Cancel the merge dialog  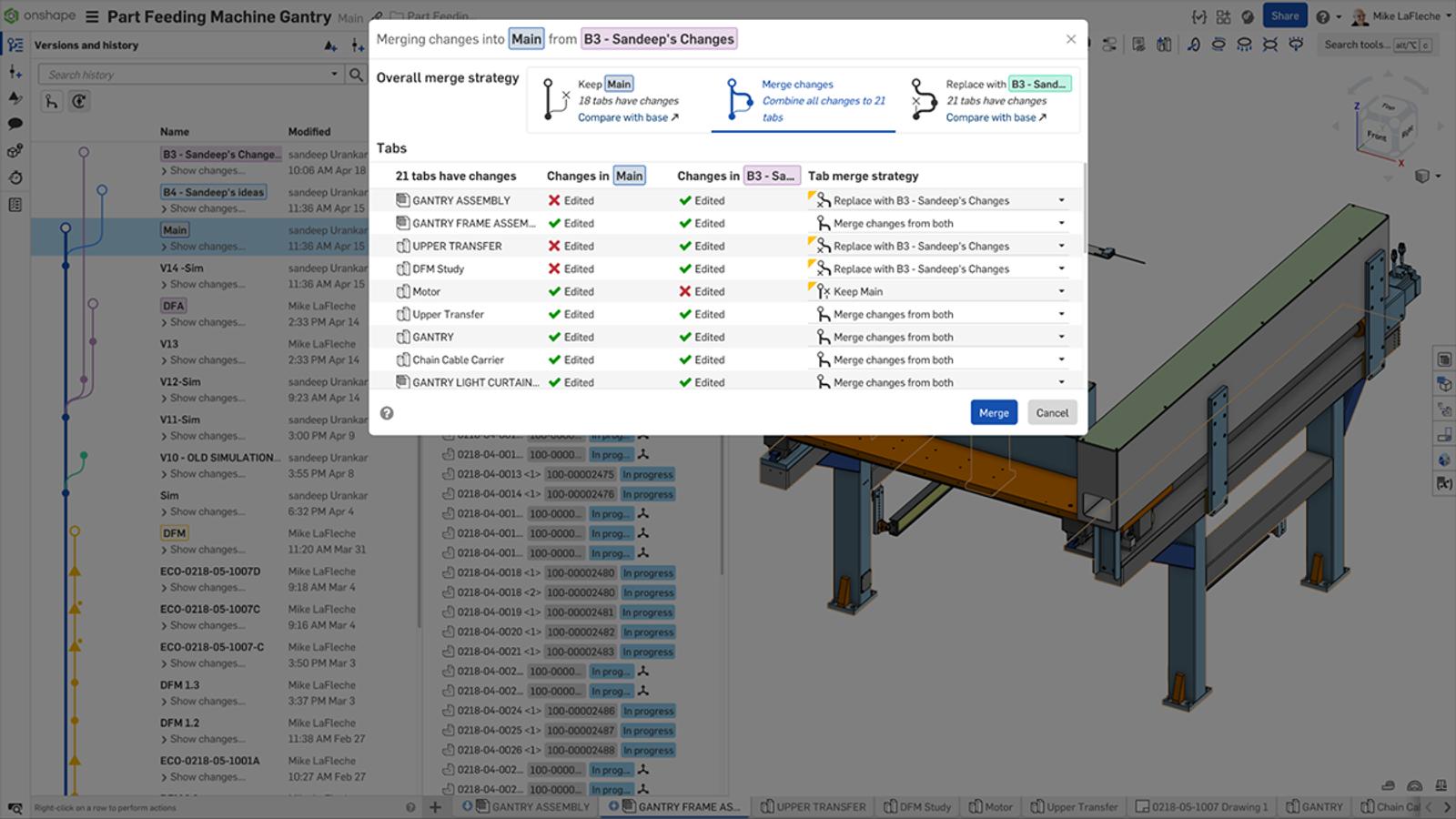pos(1051,412)
